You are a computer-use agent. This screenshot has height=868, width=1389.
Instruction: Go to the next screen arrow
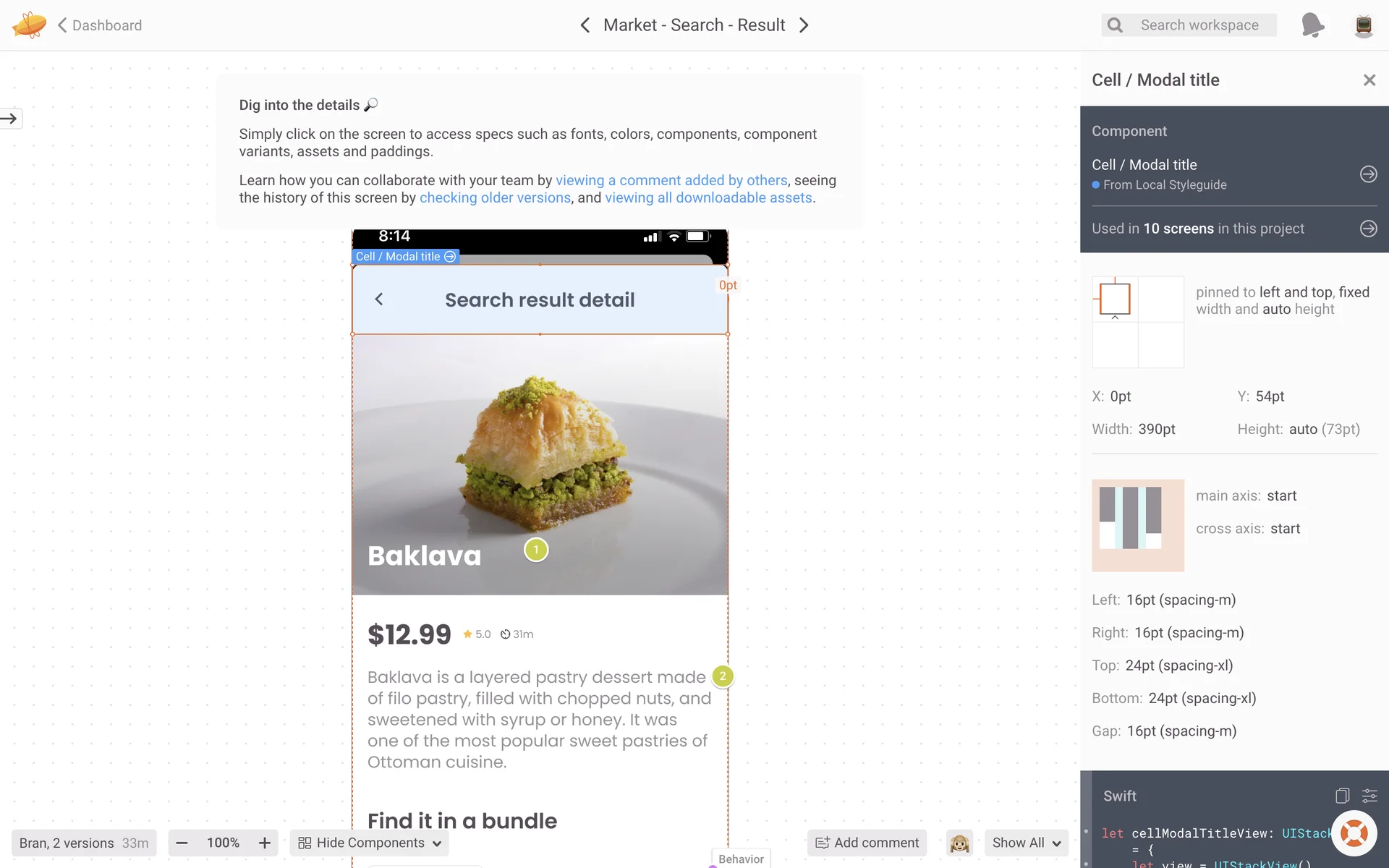(804, 25)
